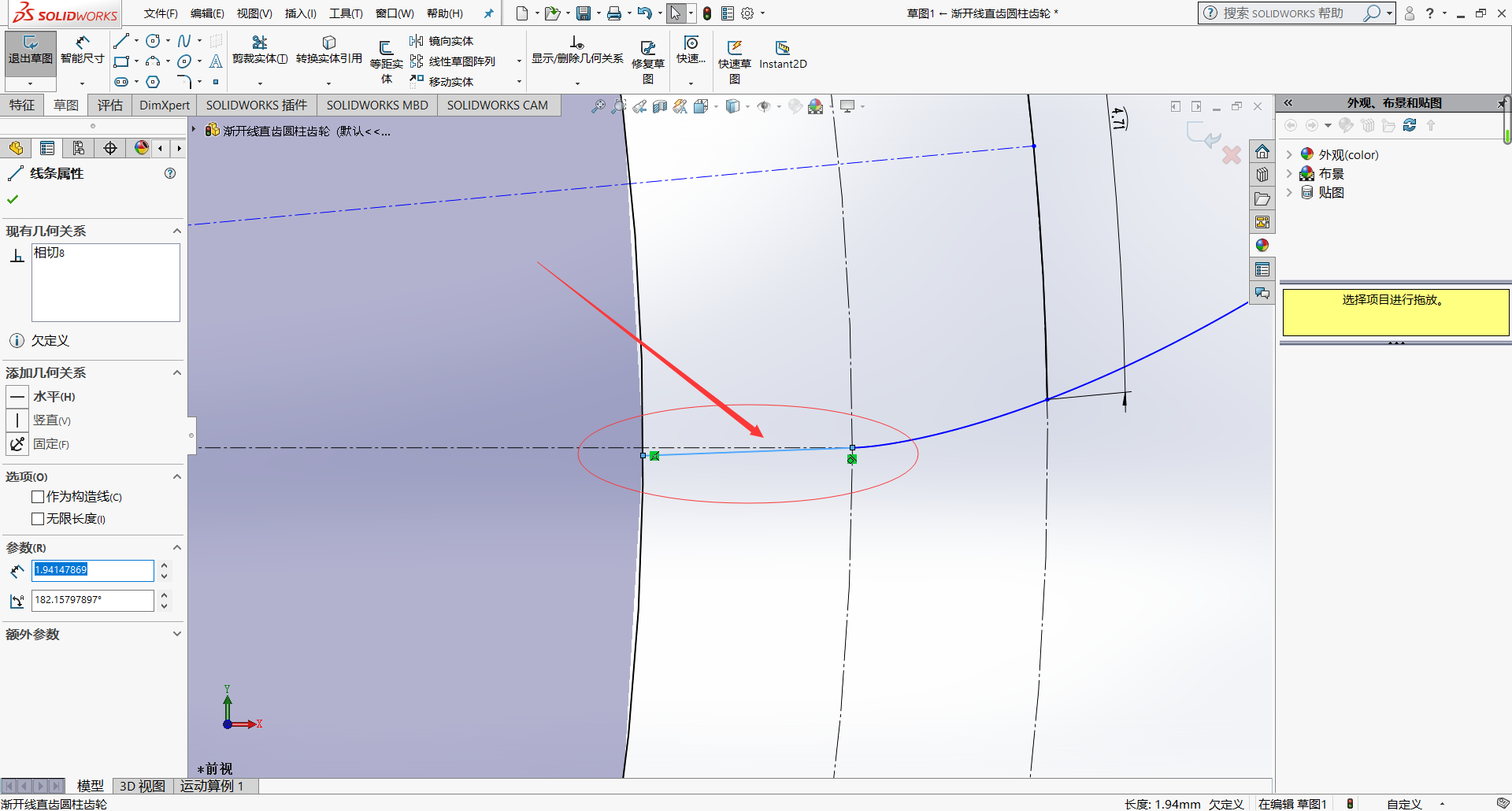
Task: Switch to 运动算例 1 tab
Action: click(x=212, y=786)
